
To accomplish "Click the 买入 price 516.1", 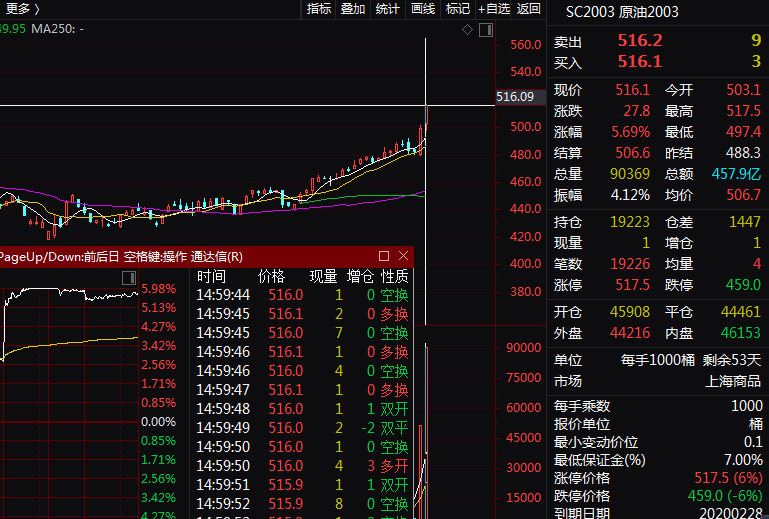I will tap(640, 61).
